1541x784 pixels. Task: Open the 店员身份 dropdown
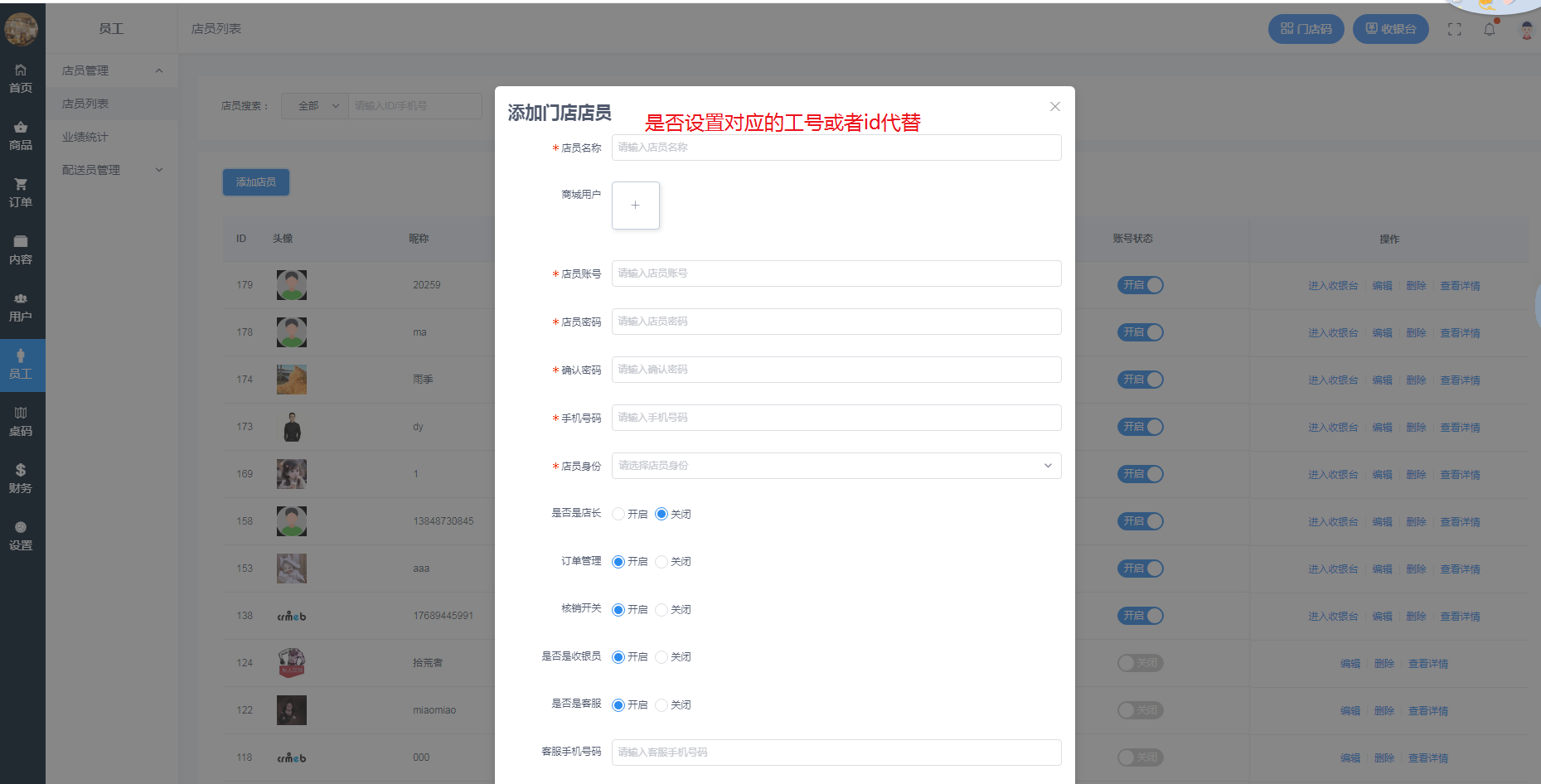[836, 466]
